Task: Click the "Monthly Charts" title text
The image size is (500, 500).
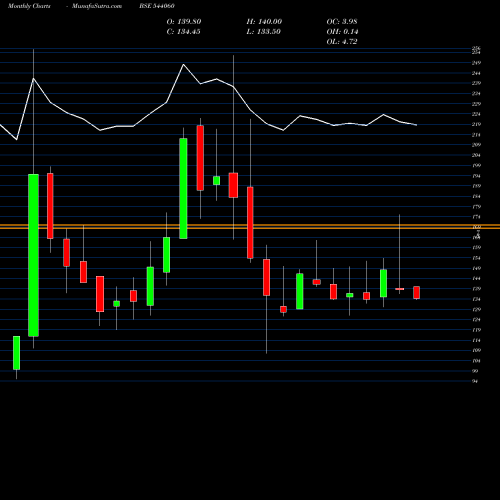Action: point(29,6)
